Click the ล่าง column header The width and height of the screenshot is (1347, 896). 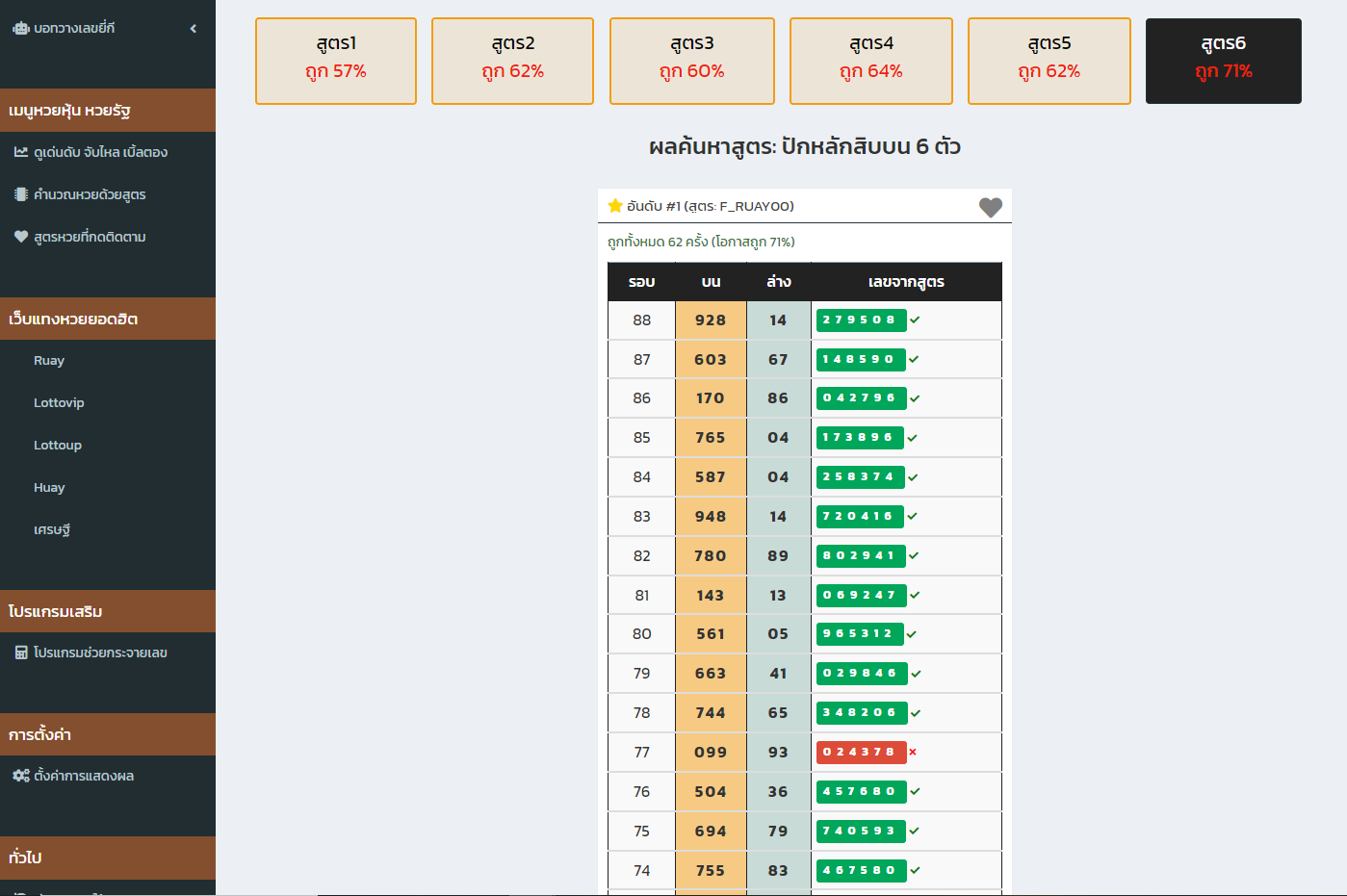click(778, 282)
